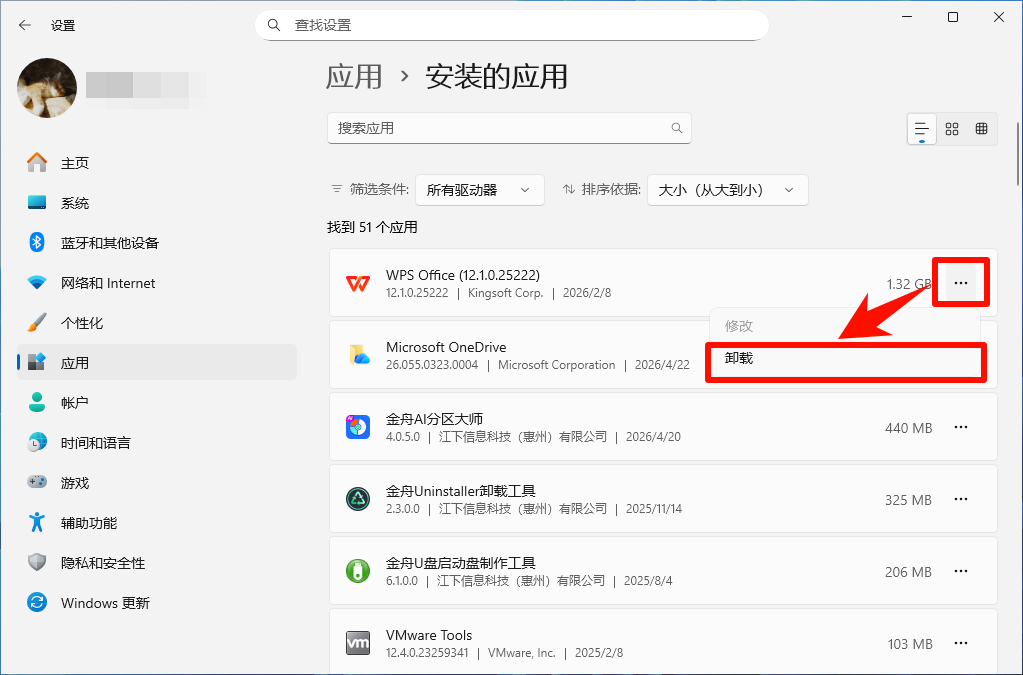Viewport: 1023px width, 675px height.
Task: Click the 帐户 person icon
Action: (37, 402)
